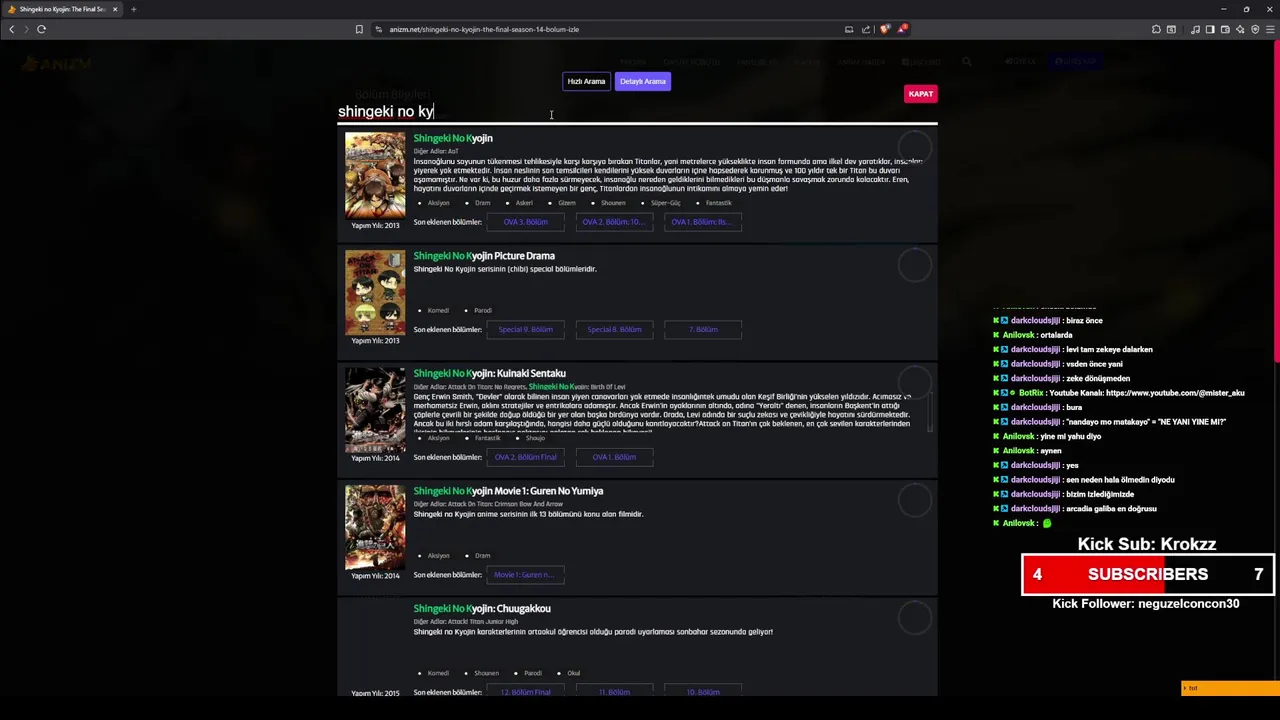Click the Yapım Yılı: 2013 label under first poster
Image resolution: width=1280 pixels, height=720 pixels.
click(x=375, y=225)
